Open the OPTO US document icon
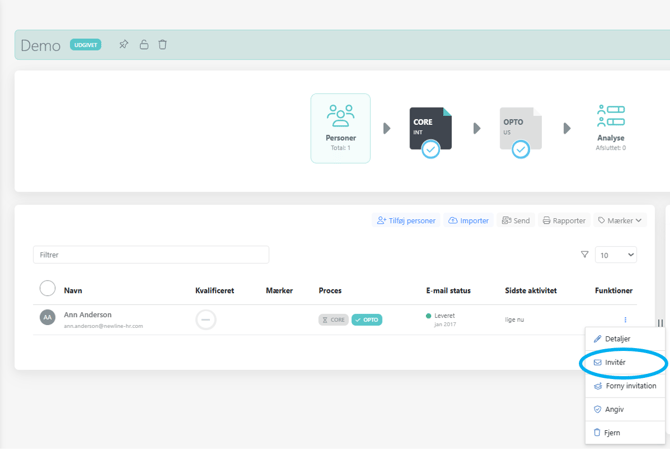The width and height of the screenshot is (670, 451). (520, 130)
